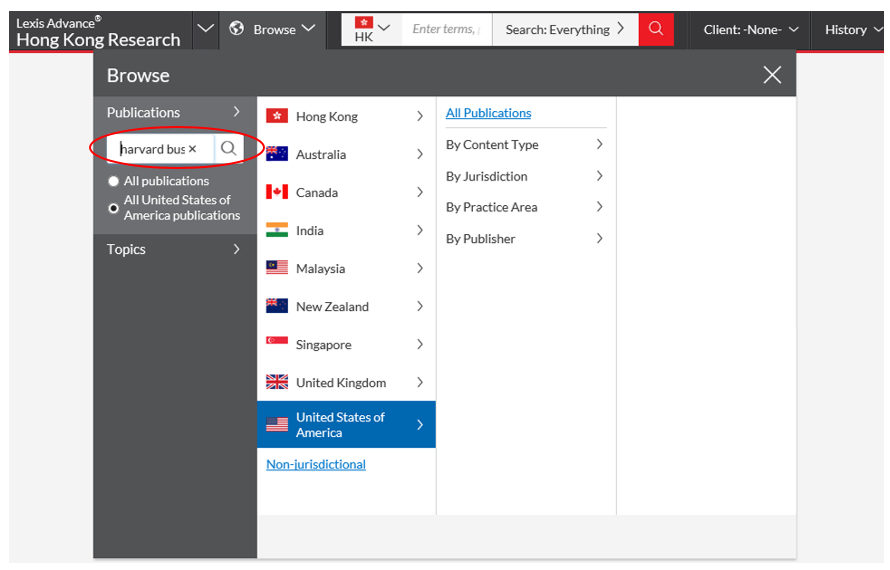890x570 pixels.
Task: Choose Malaysia in jurisdiction list
Action: click(x=346, y=268)
